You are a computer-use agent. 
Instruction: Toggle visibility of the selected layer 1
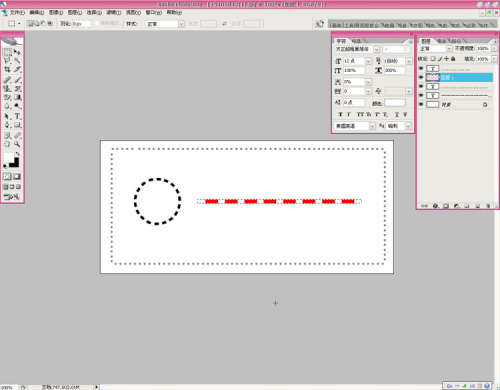coord(421,77)
